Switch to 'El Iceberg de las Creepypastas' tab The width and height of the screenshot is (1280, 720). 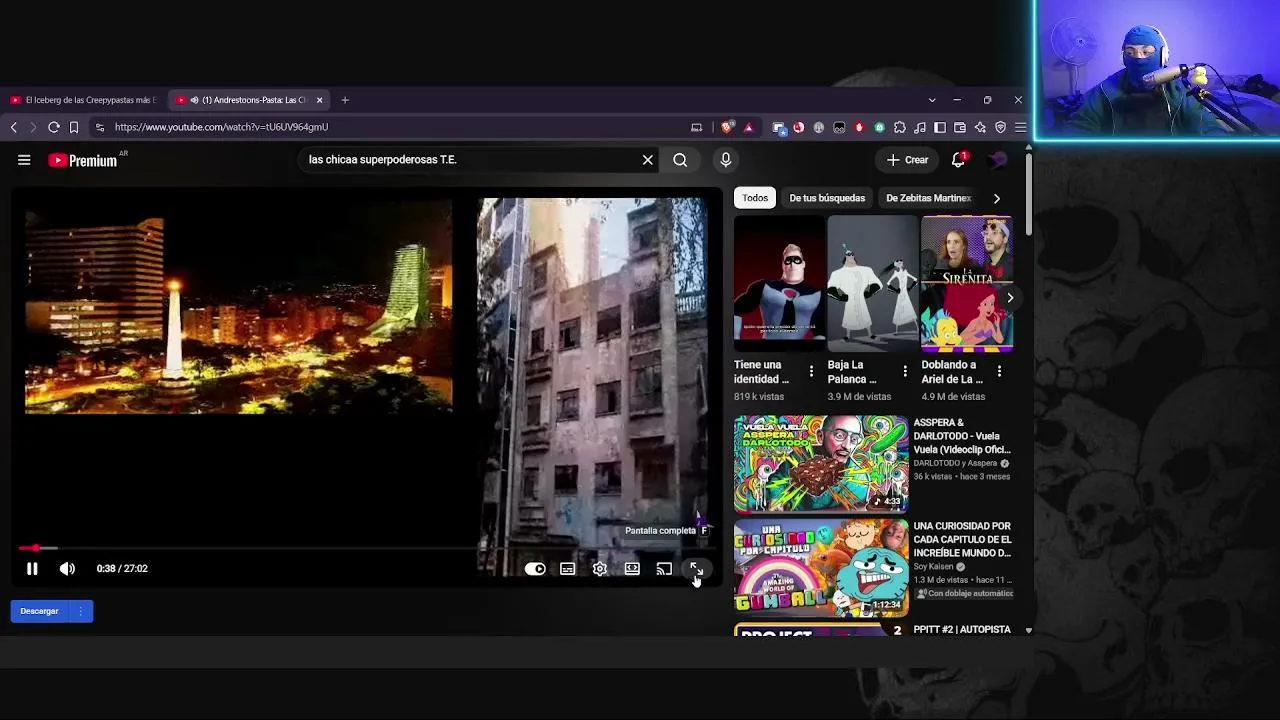coord(84,100)
